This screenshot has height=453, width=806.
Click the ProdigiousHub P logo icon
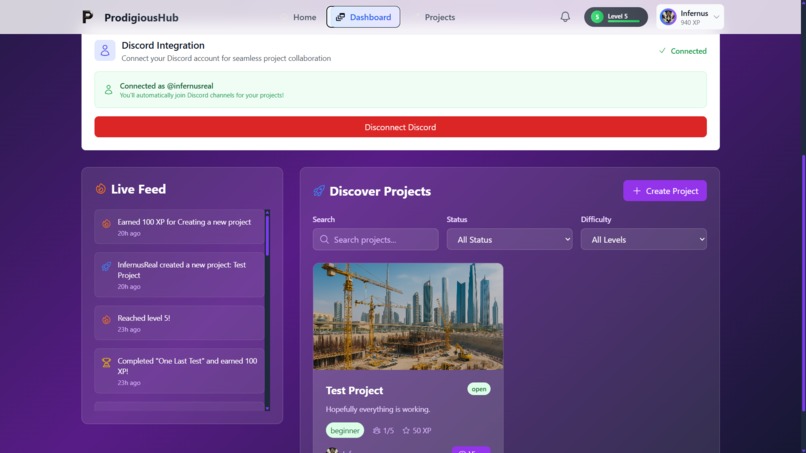(x=87, y=17)
